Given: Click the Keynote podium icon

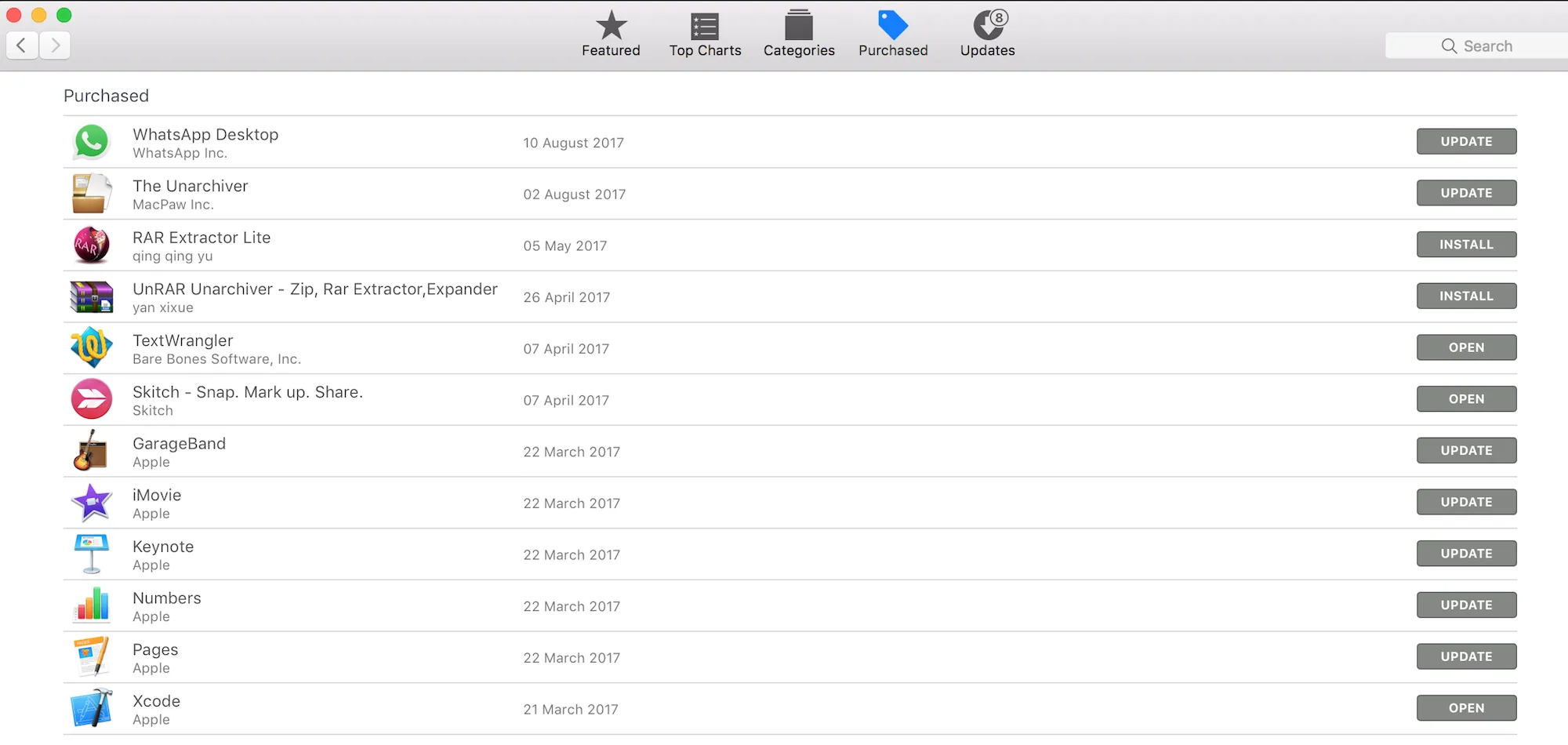Looking at the screenshot, I should point(92,554).
